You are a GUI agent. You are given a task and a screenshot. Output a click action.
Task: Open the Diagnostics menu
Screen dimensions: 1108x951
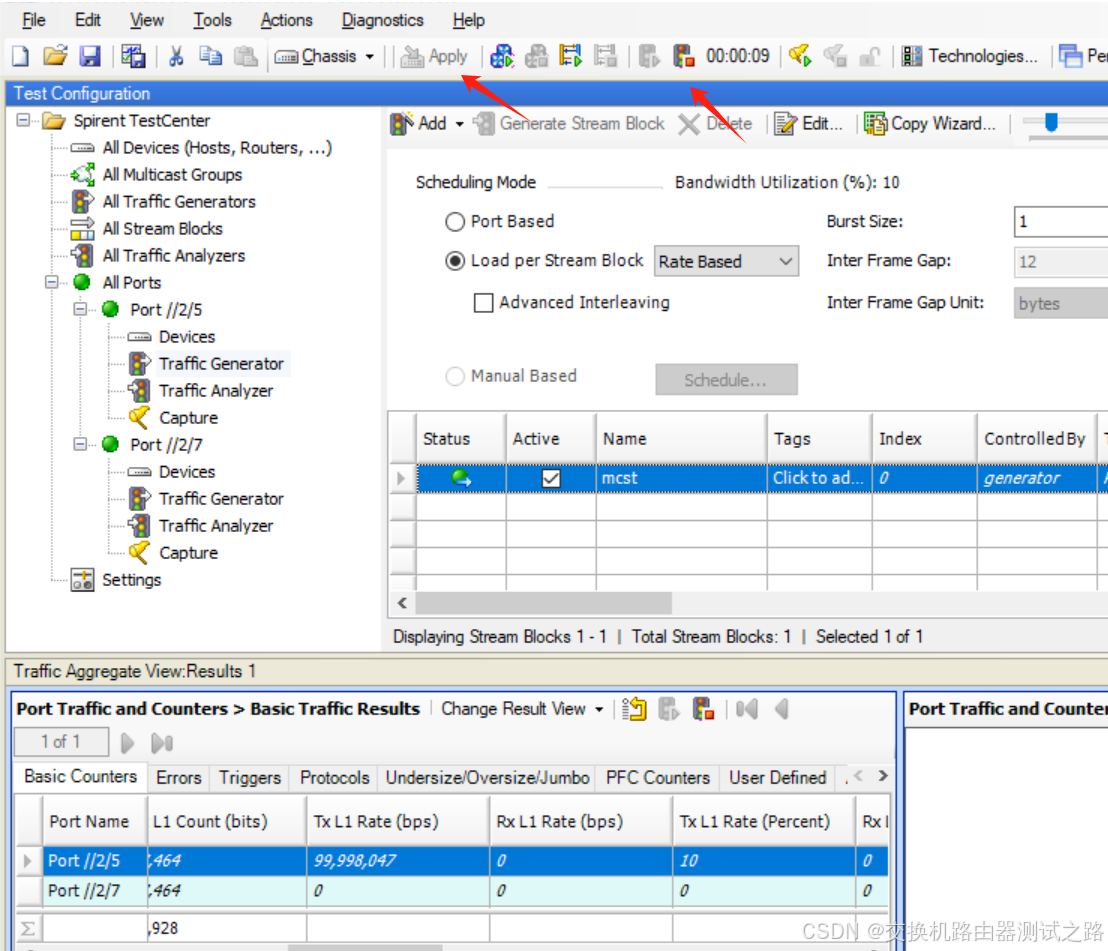[x=382, y=20]
